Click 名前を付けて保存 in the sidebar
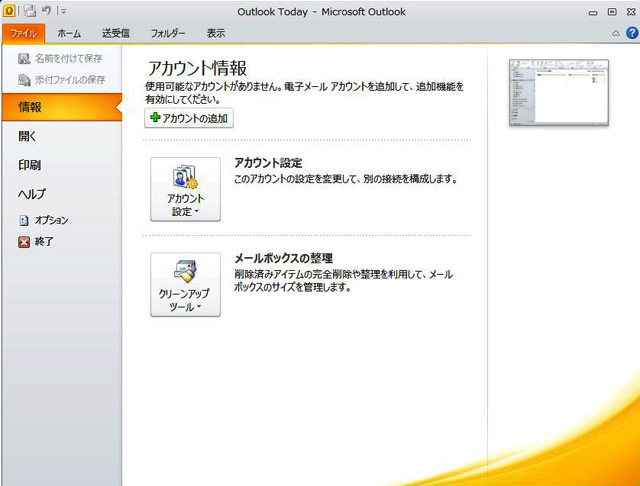The image size is (640, 486). pyautogui.click(x=60, y=59)
